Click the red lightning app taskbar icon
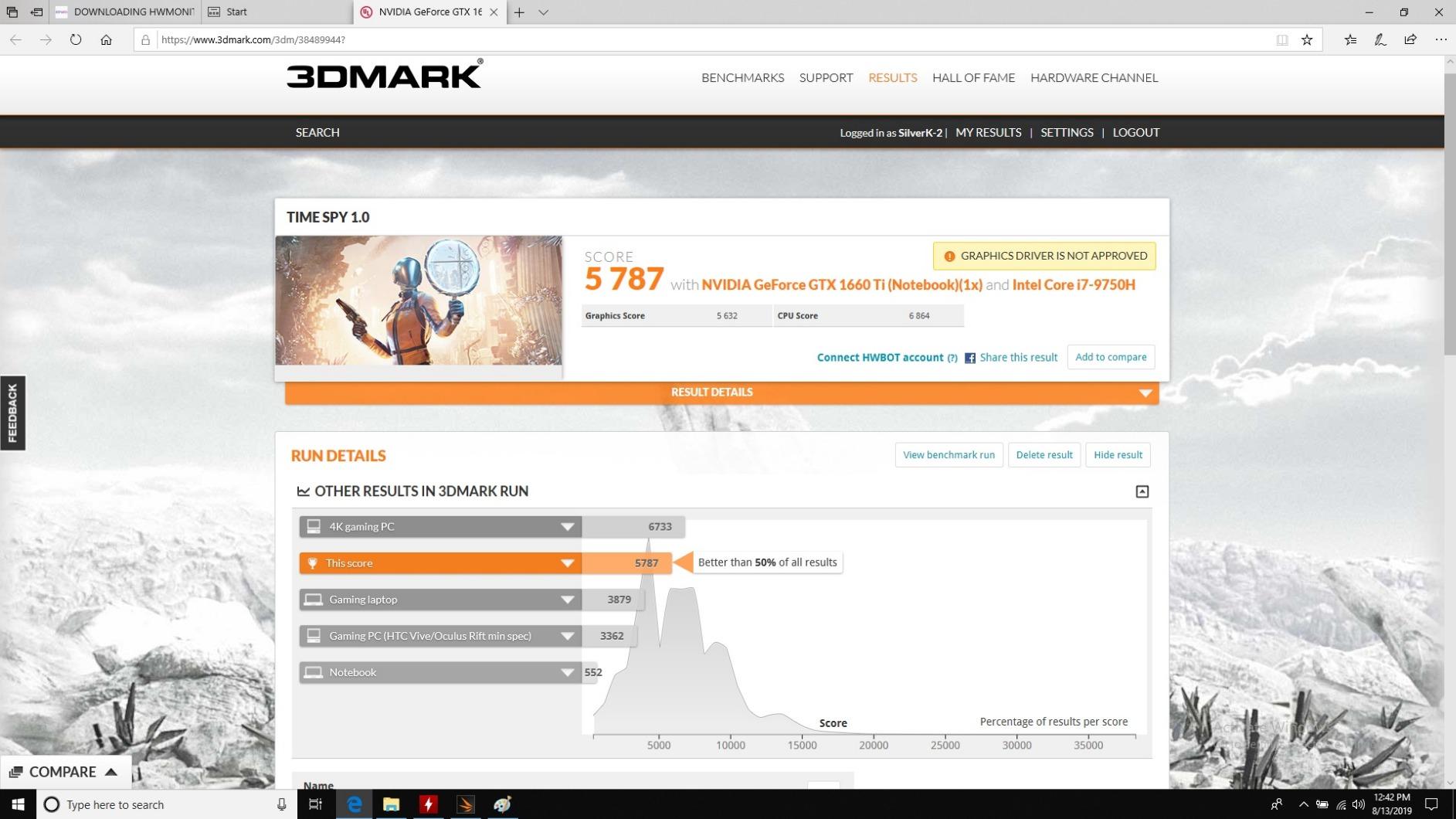This screenshot has height=819, width=1456. click(x=428, y=804)
